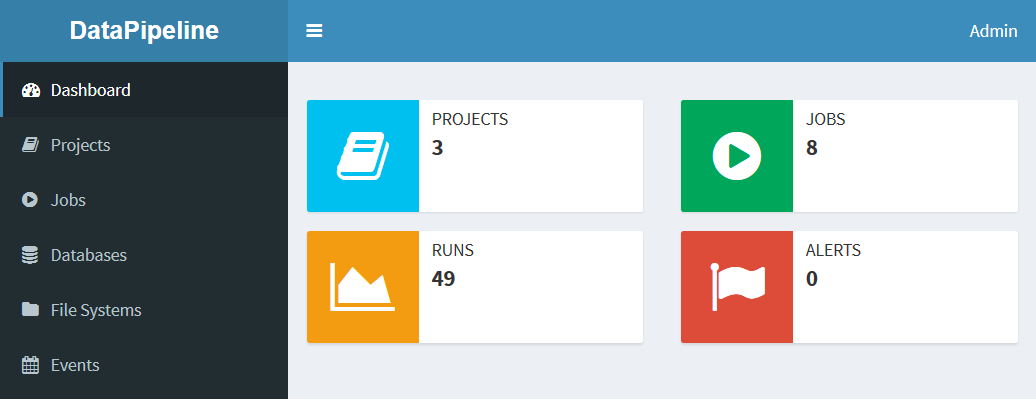Click the PROJECTS card label

pos(470,120)
